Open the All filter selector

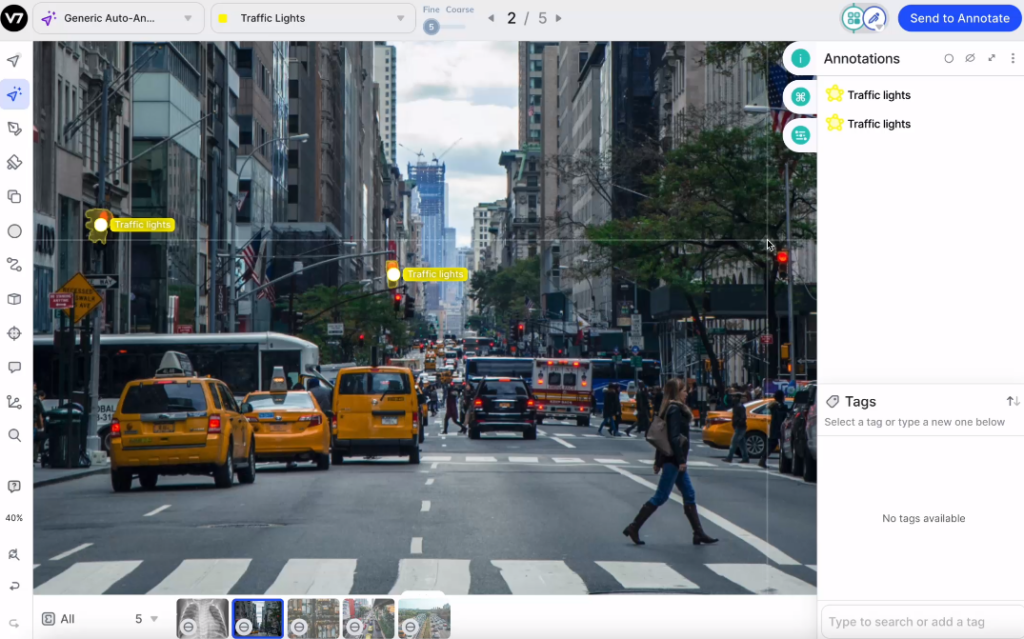[x=59, y=619]
